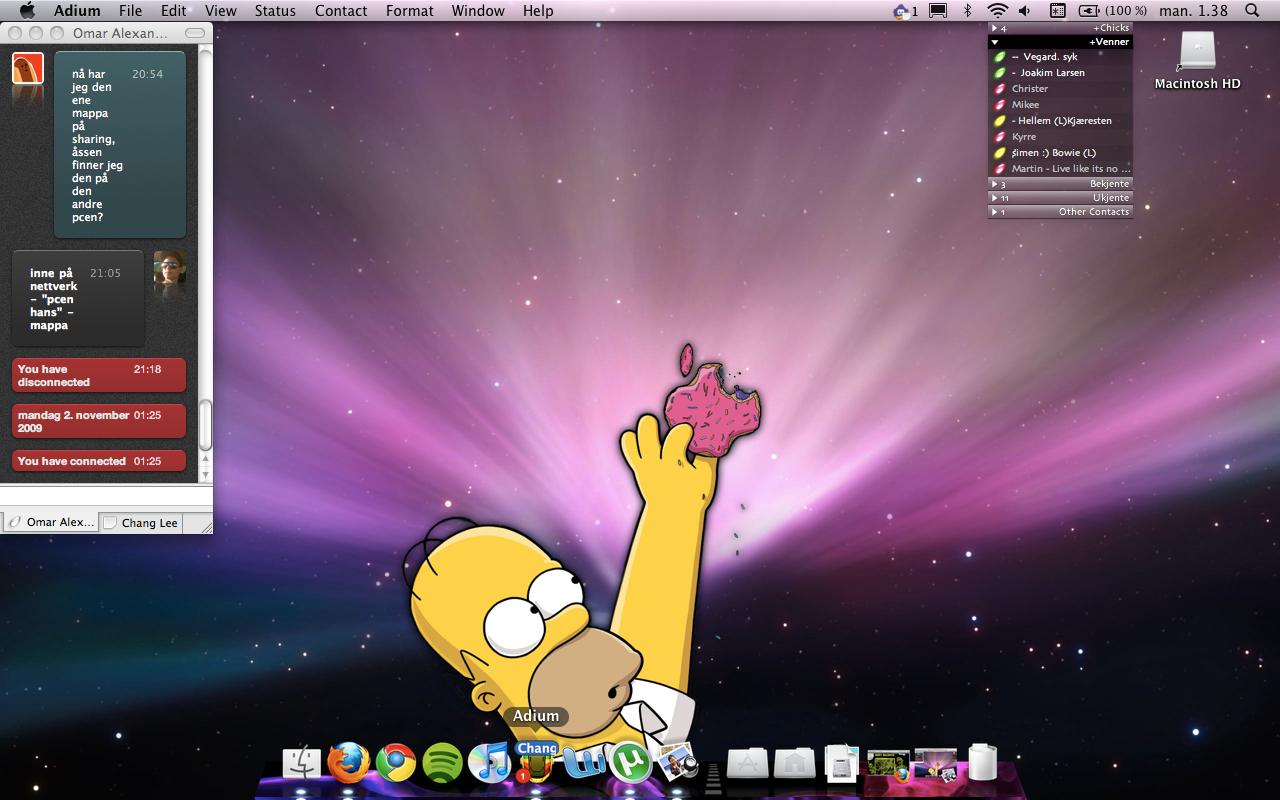
Task: Open the Wi-Fi menu bar icon
Action: click(997, 11)
